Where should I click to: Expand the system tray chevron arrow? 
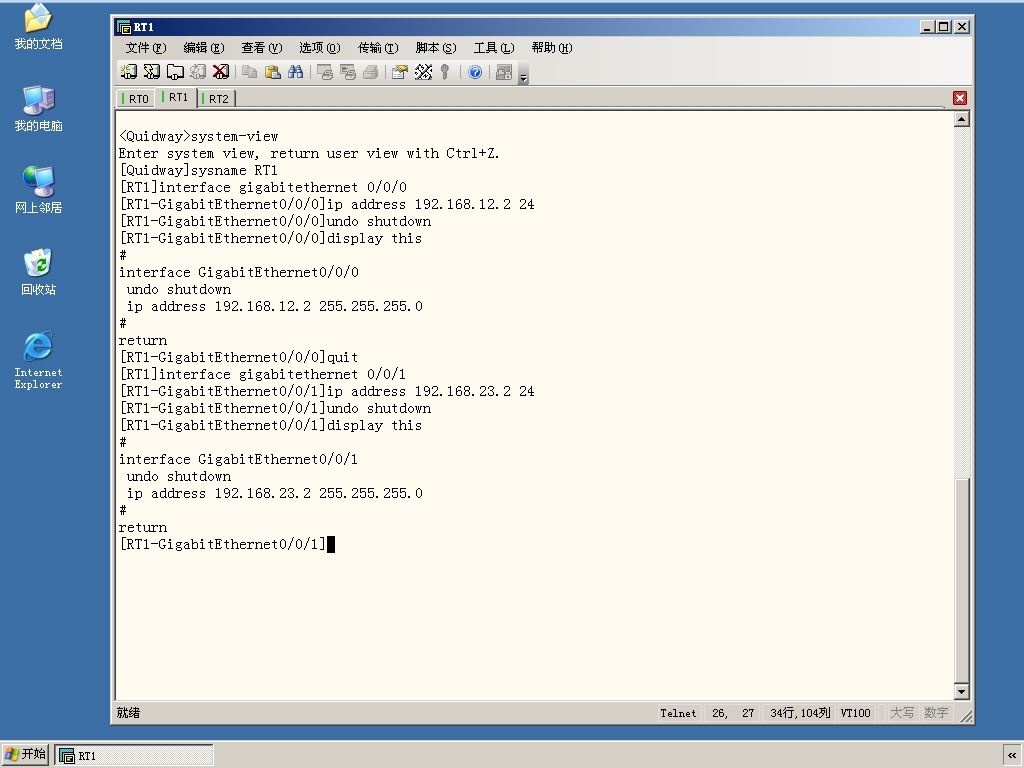click(1012, 756)
